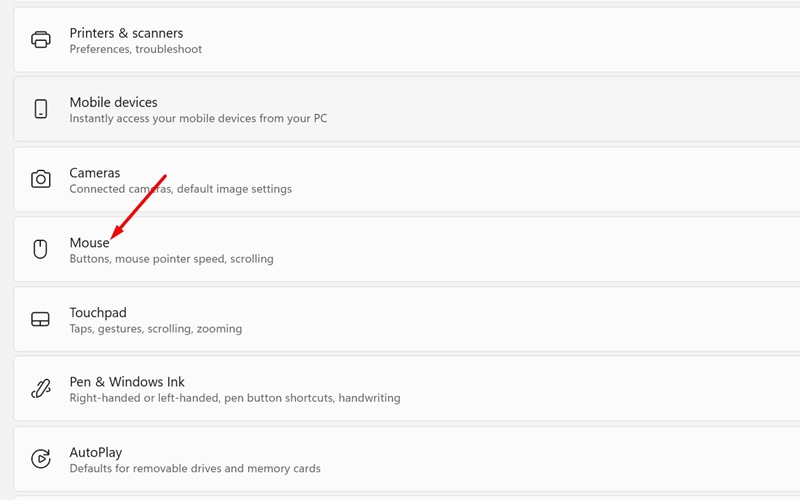The width and height of the screenshot is (800, 500).
Task: Click the Mobile devices phone icon
Action: click(41, 109)
